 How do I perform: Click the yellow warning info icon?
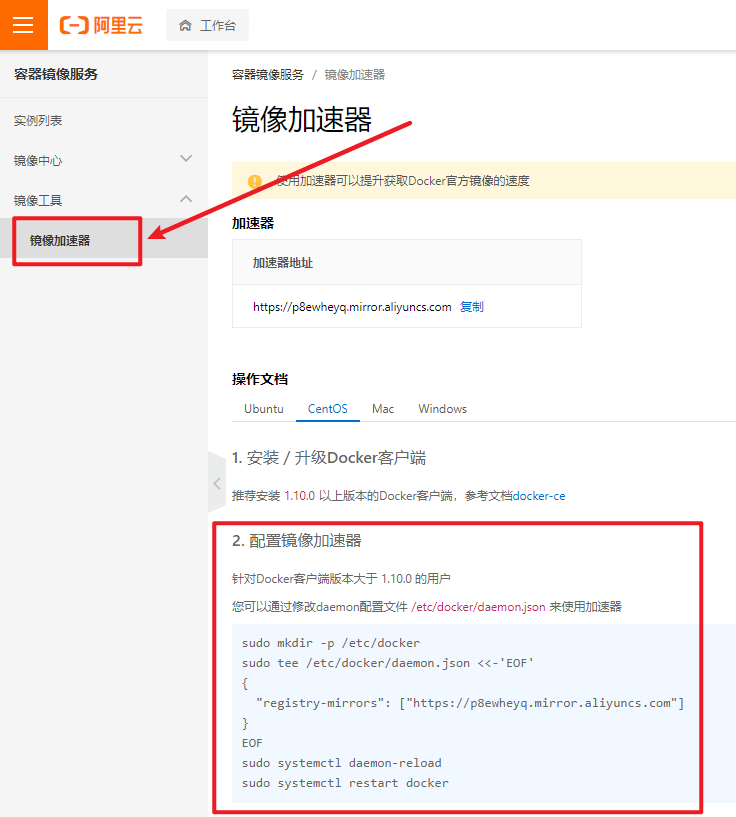click(x=255, y=181)
